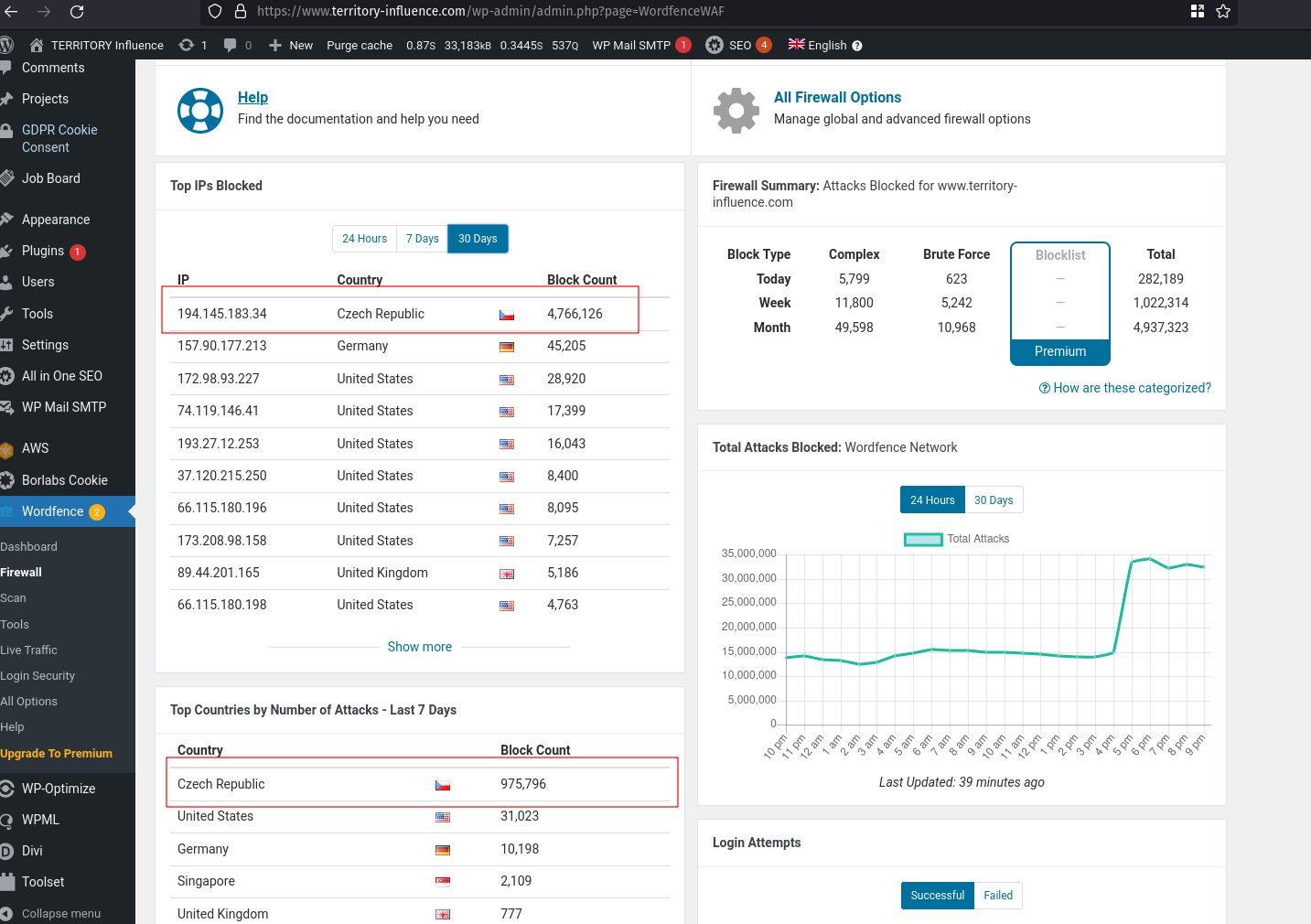The height and width of the screenshot is (924, 1311).
Task: Select 24 Hours in Top IPs Blocked
Action: tap(364, 239)
